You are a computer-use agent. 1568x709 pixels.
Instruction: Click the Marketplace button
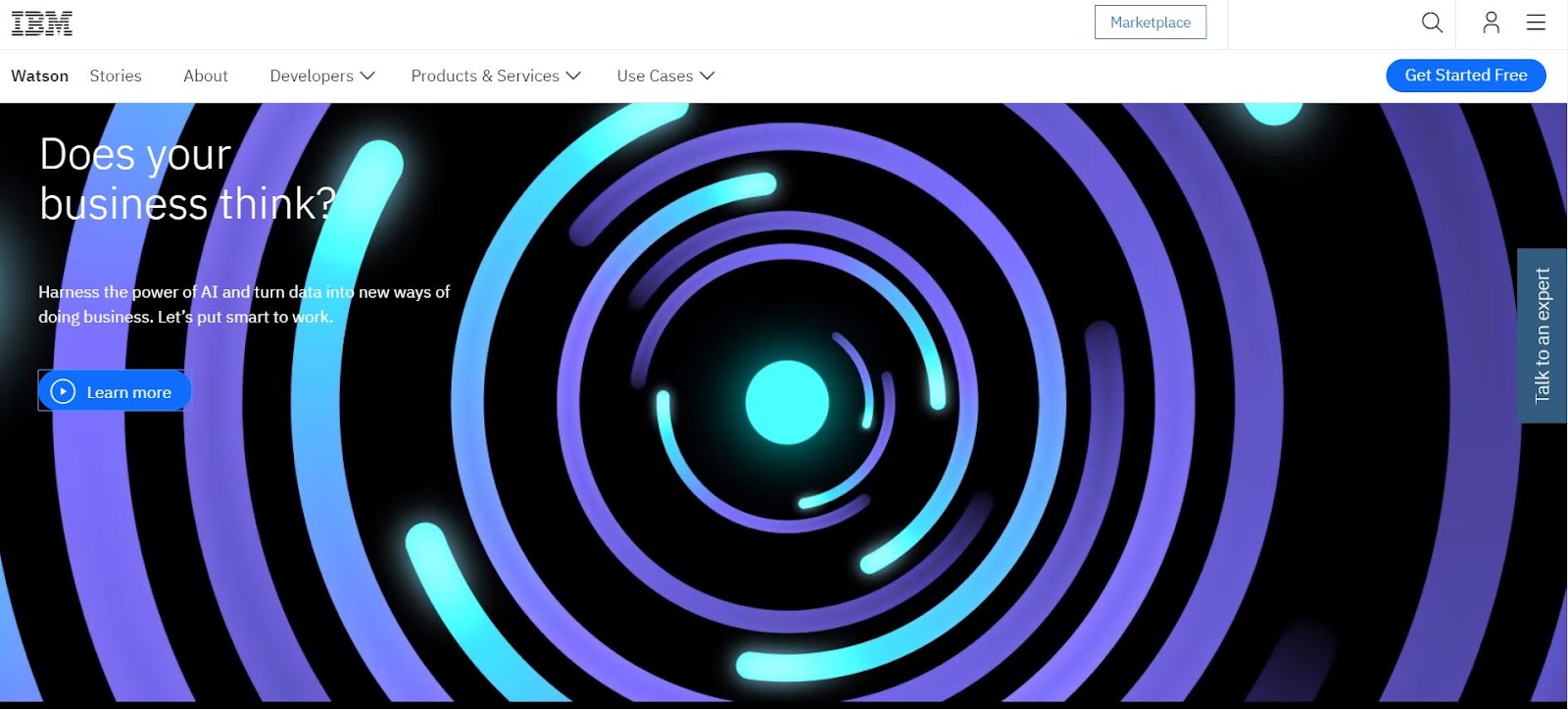(x=1151, y=23)
